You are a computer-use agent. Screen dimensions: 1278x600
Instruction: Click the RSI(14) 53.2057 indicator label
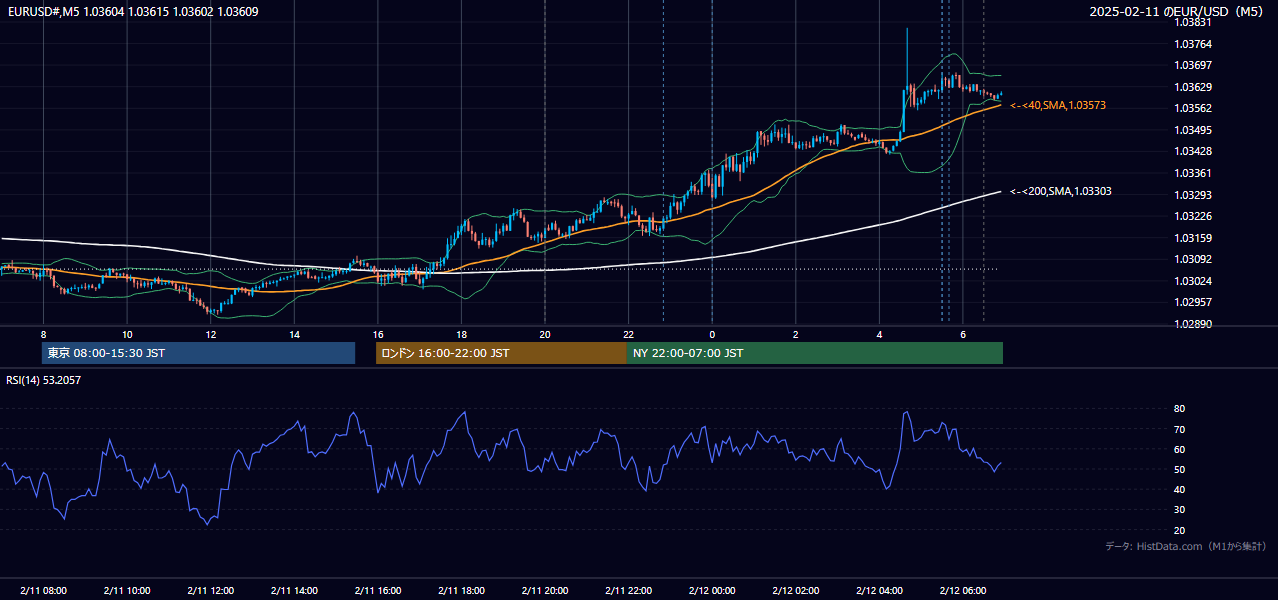(44, 380)
